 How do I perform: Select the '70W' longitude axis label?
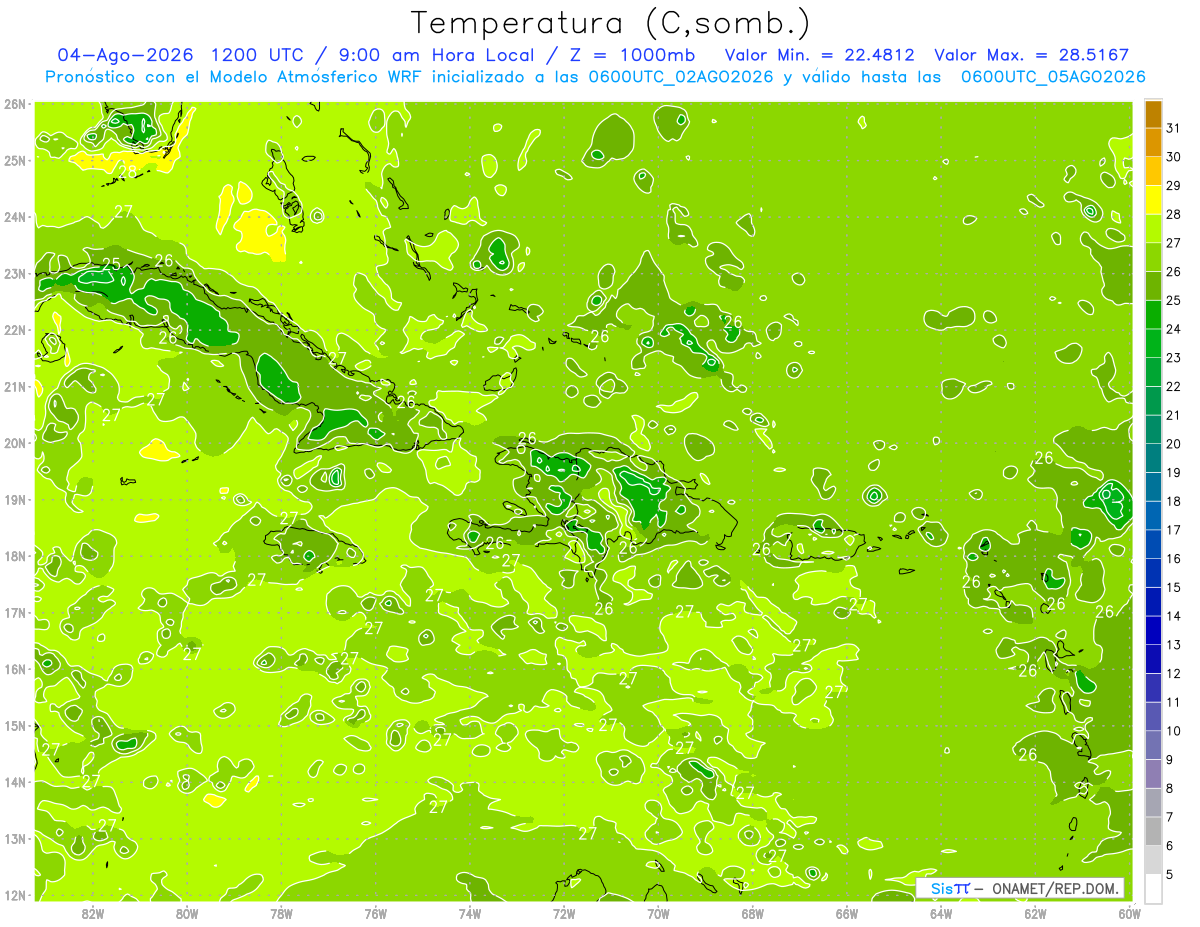[658, 912]
